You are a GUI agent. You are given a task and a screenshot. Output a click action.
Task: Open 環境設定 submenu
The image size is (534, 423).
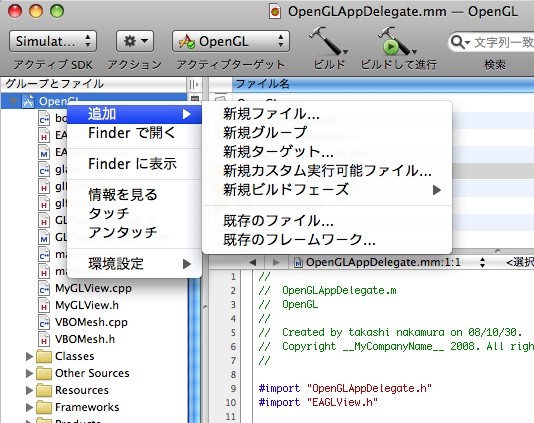pos(135,264)
